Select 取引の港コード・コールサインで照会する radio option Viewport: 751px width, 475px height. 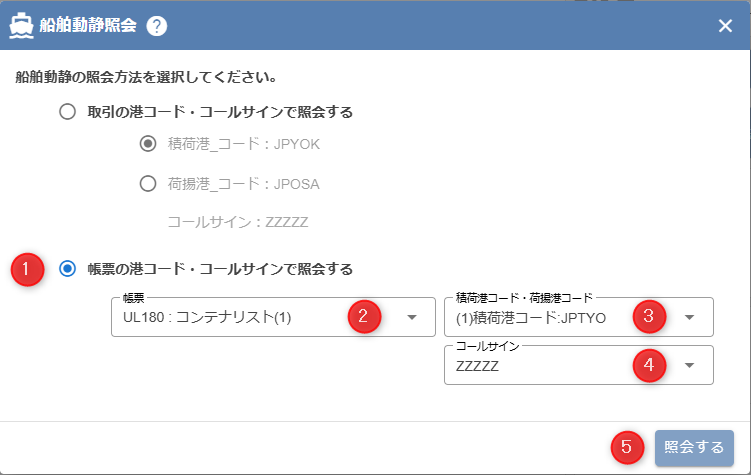pos(68,112)
